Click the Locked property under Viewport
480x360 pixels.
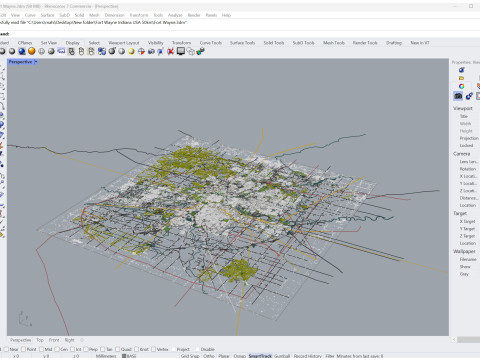point(466,146)
